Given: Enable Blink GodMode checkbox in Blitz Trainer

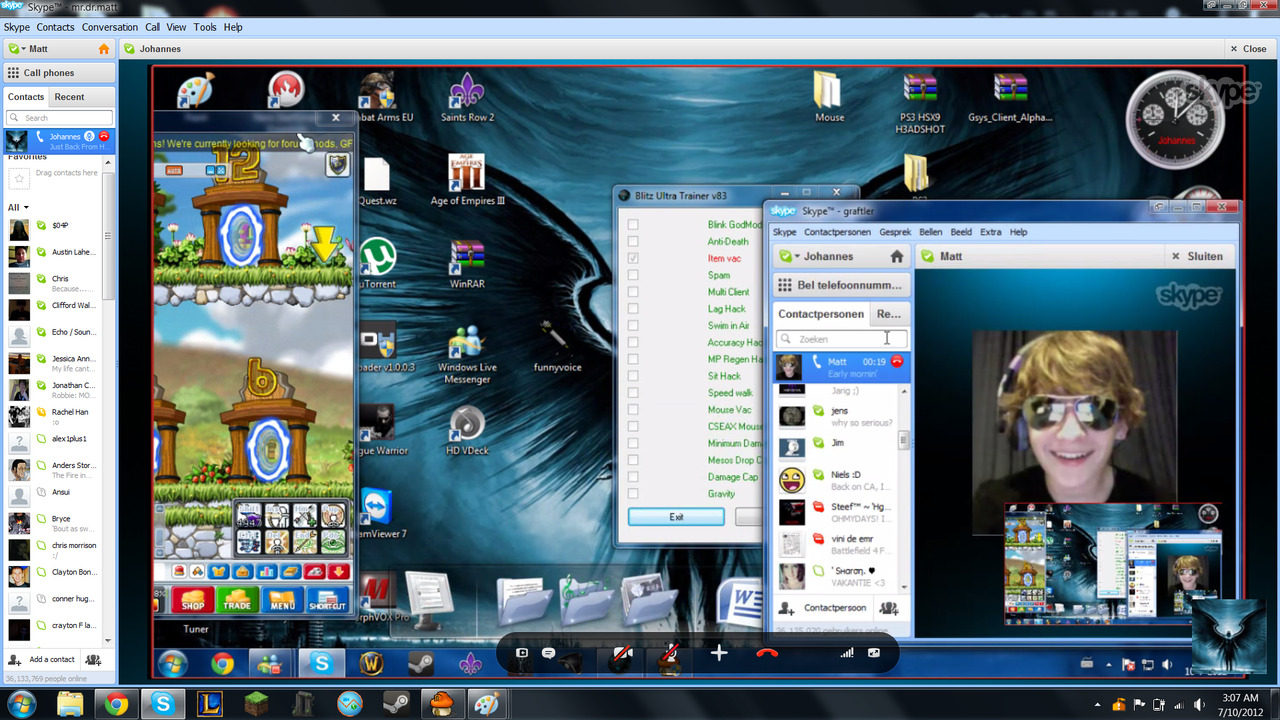Looking at the screenshot, I should point(633,225).
